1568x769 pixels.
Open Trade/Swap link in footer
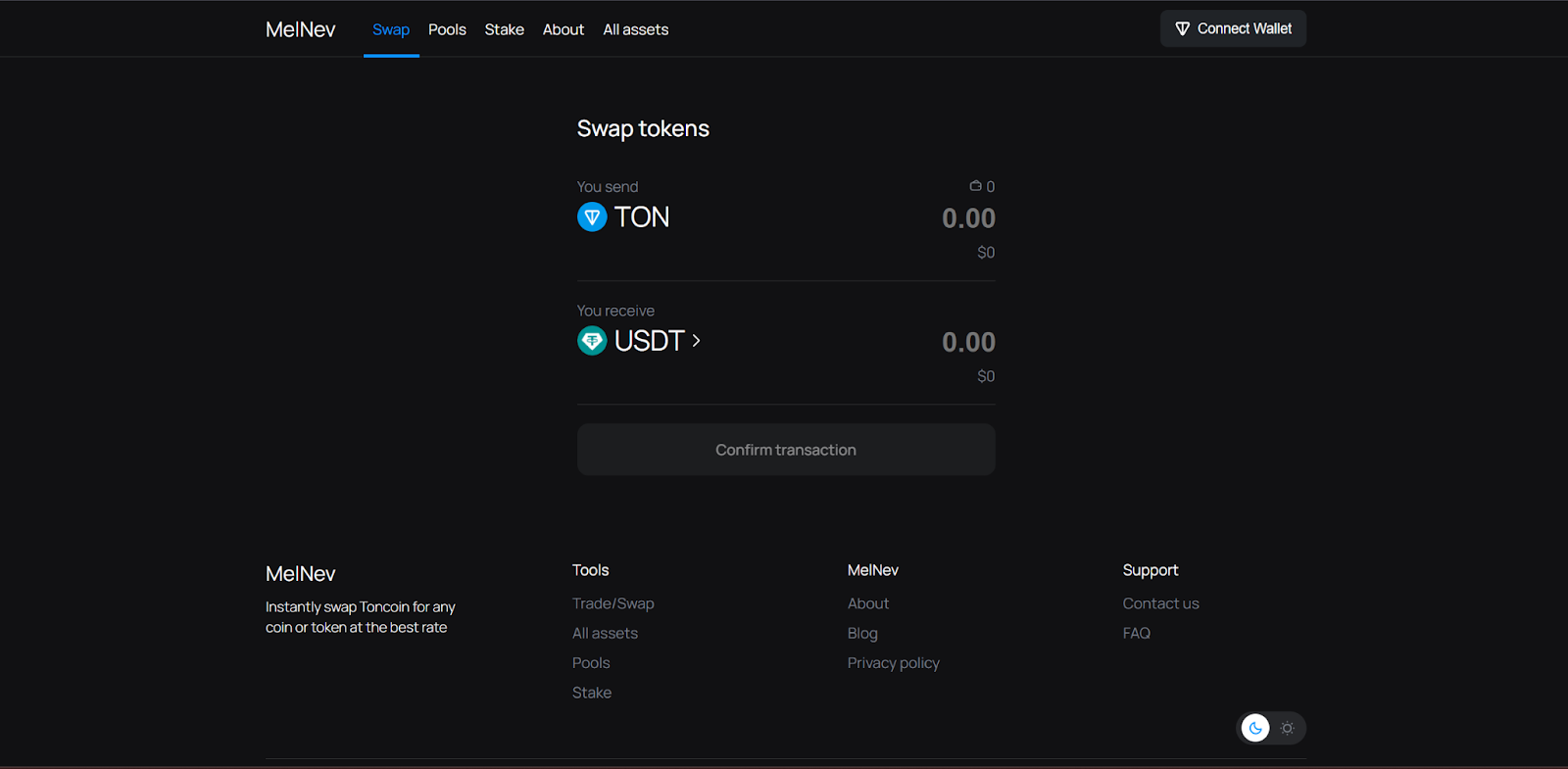[x=613, y=603]
